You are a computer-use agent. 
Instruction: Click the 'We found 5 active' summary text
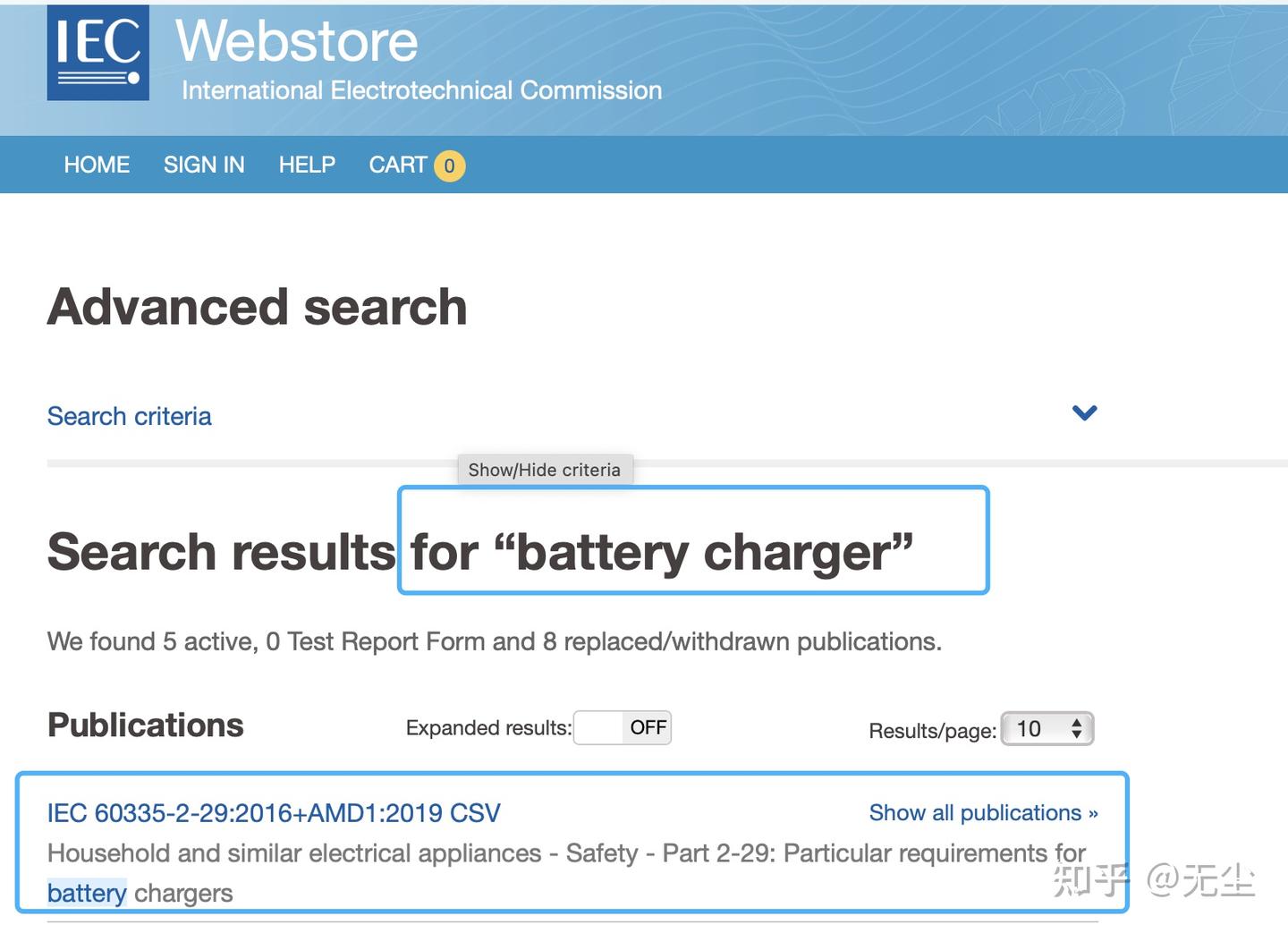(x=494, y=641)
